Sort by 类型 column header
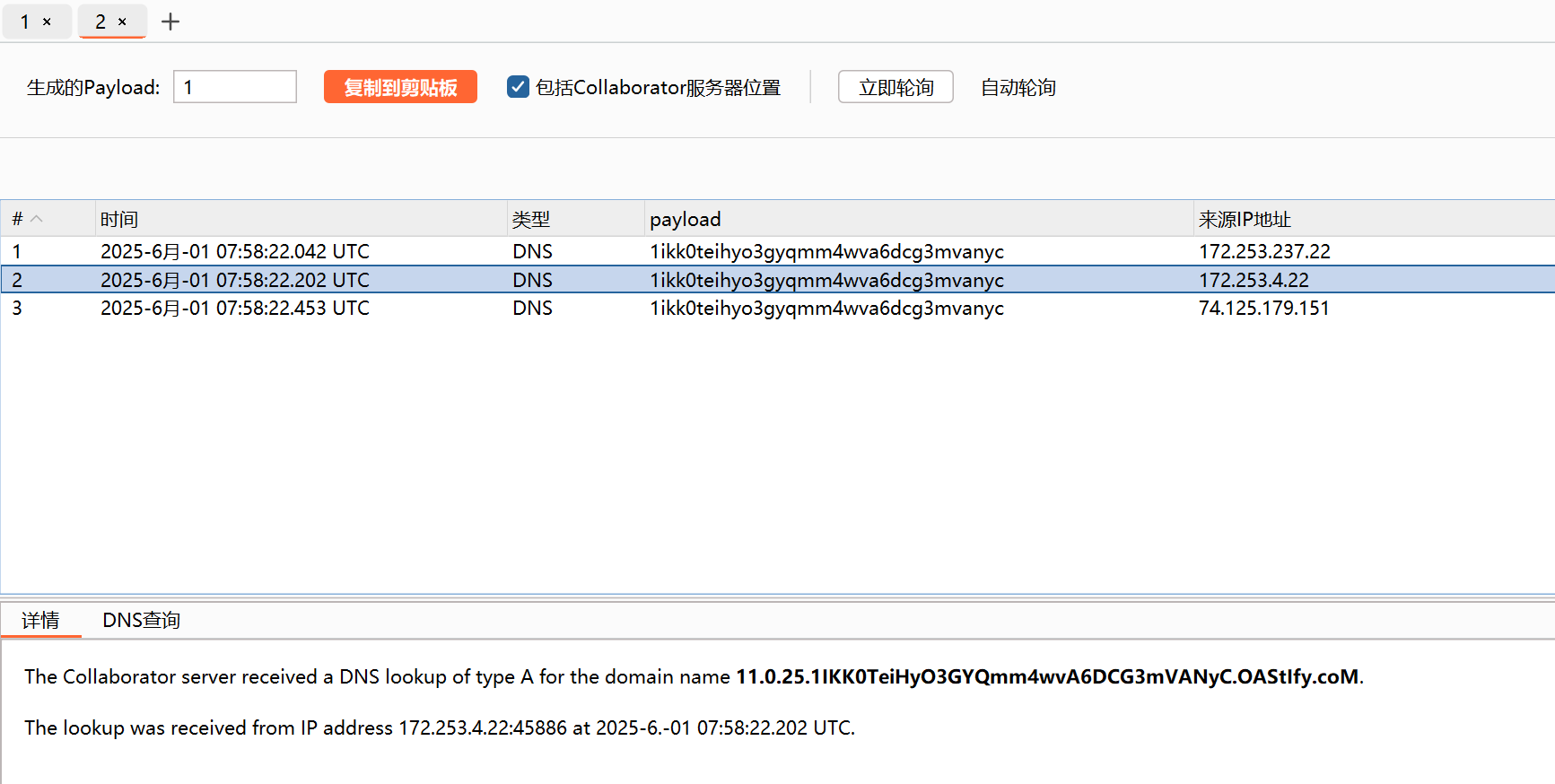This screenshot has width=1555, height=784. point(531,219)
